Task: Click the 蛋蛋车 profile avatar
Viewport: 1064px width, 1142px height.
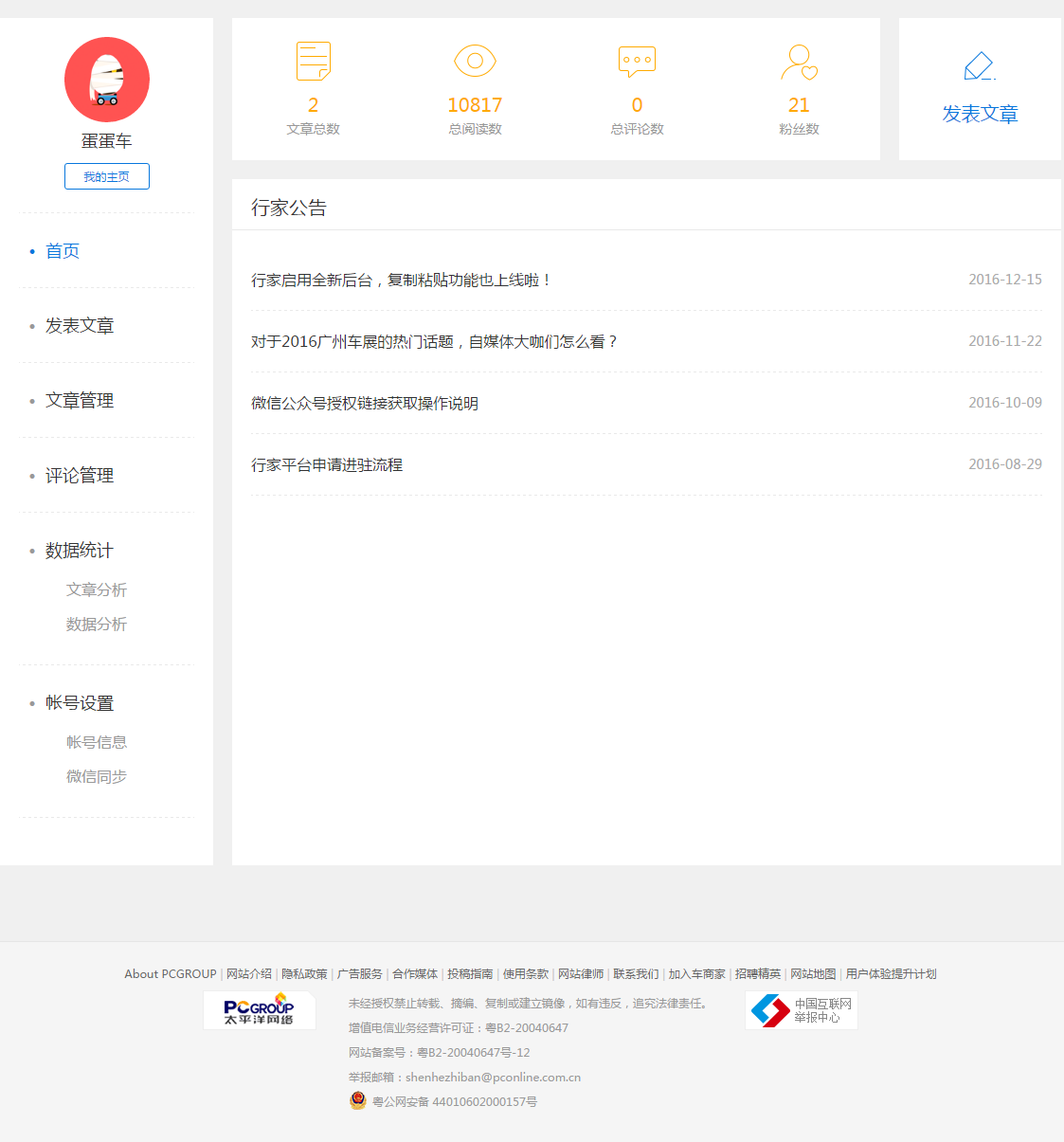Action: 107,80
